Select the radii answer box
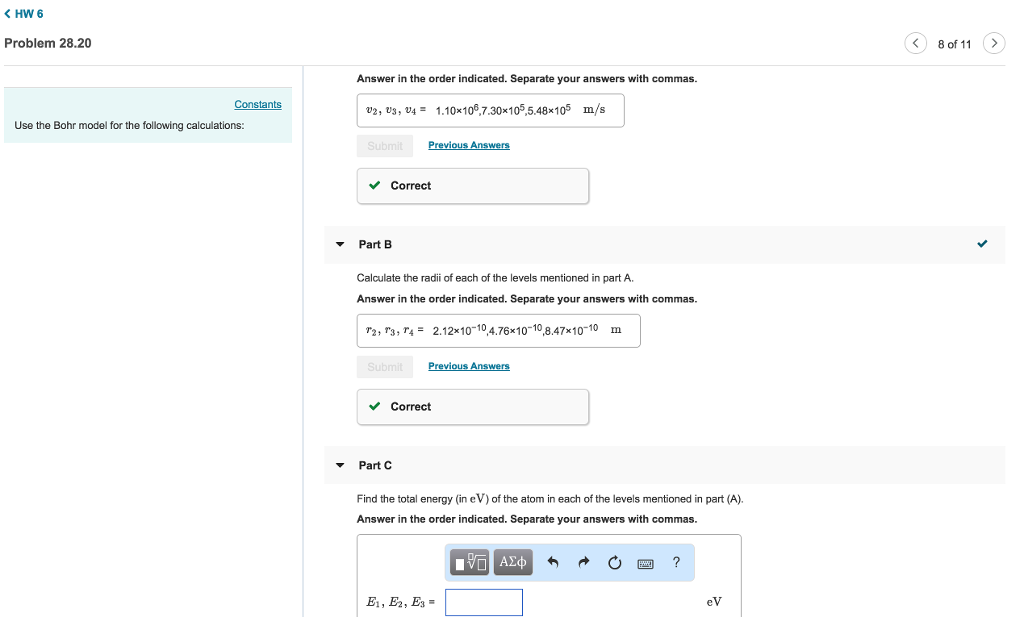 pos(498,331)
